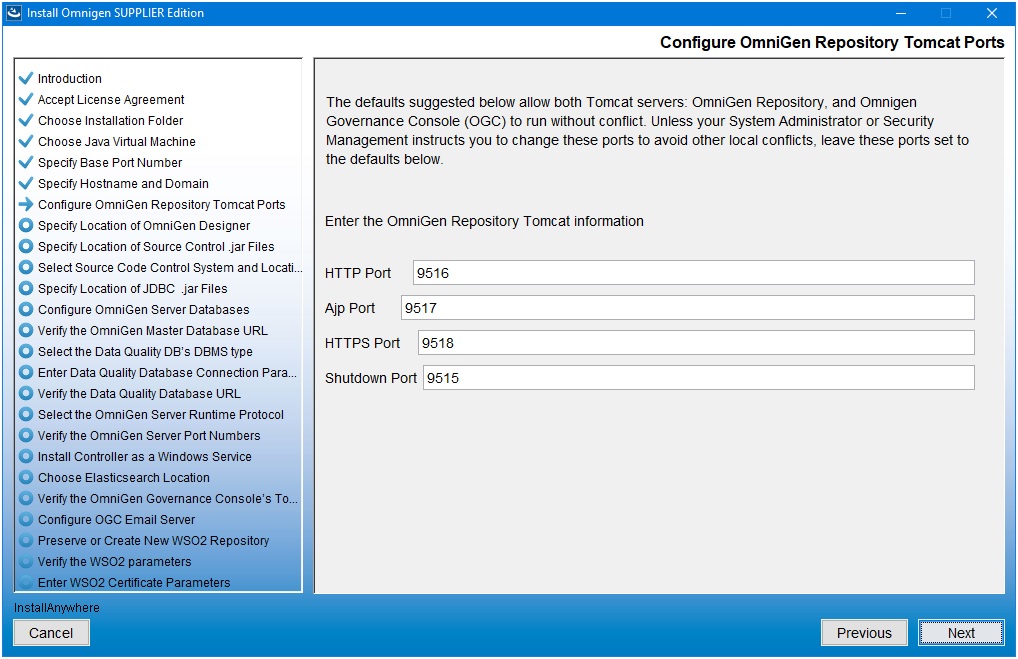Click the Verify the WSO2 parameters label
The height and width of the screenshot is (659, 1018).
coord(114,562)
